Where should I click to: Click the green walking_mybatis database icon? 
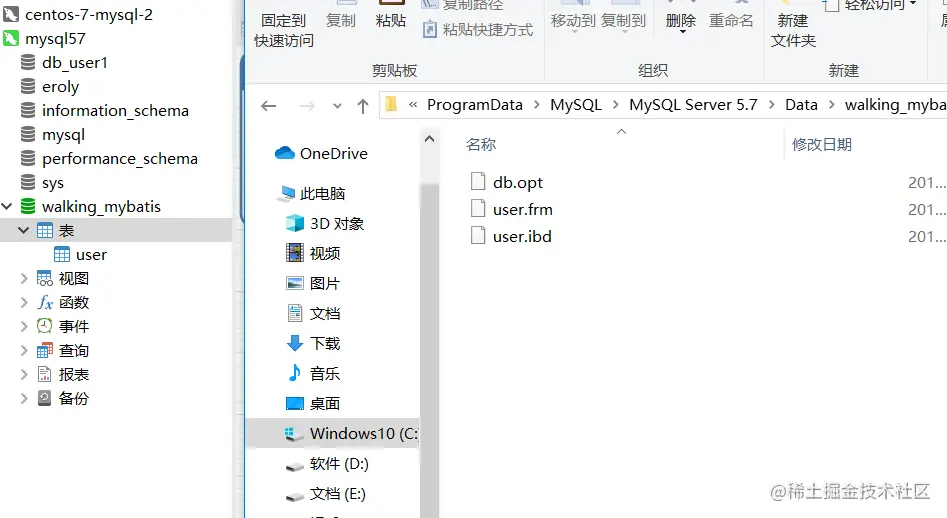pos(28,206)
